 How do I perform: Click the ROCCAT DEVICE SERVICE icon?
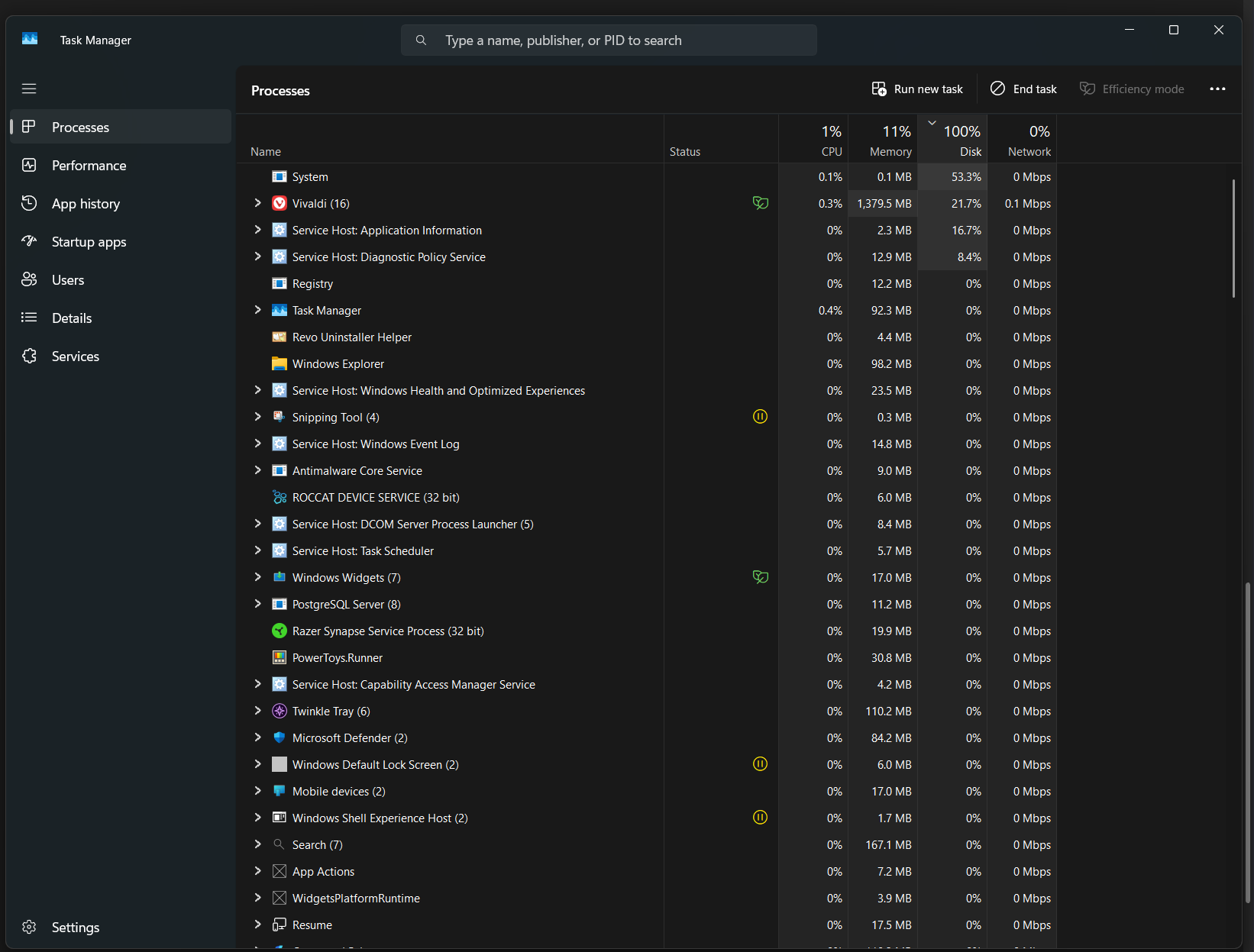(x=280, y=497)
